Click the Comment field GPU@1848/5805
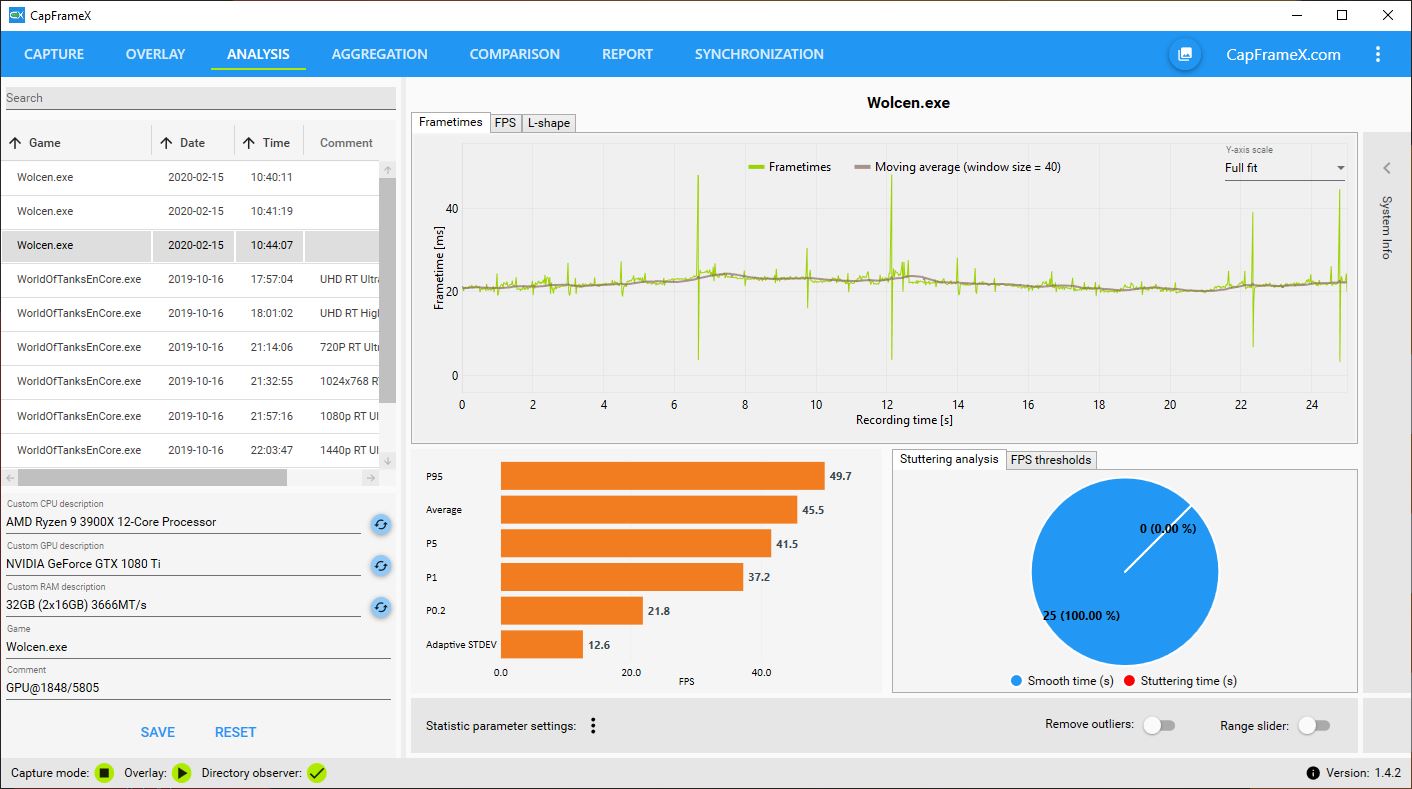The height and width of the screenshot is (789, 1412). 198,688
